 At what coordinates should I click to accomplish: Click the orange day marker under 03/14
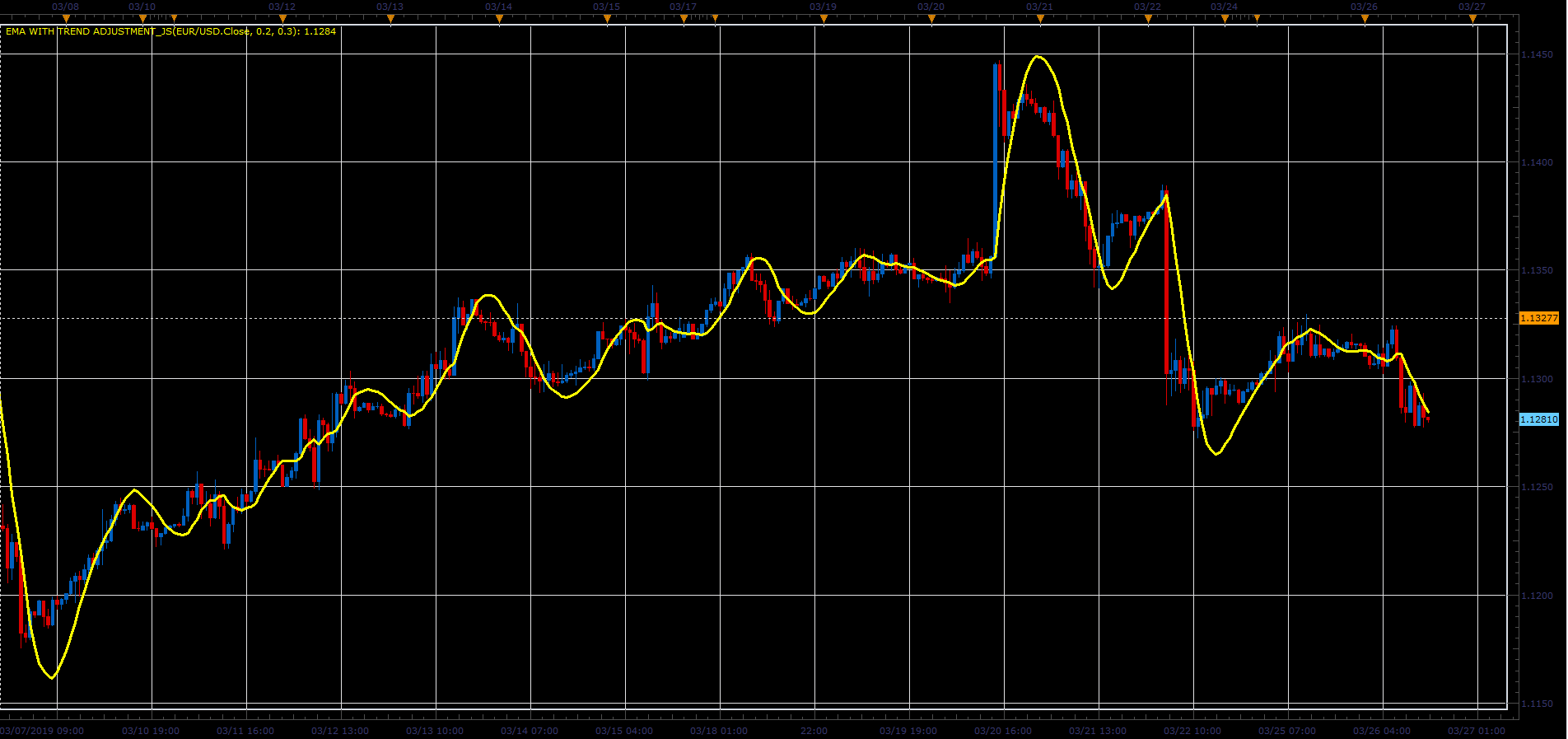(499, 18)
